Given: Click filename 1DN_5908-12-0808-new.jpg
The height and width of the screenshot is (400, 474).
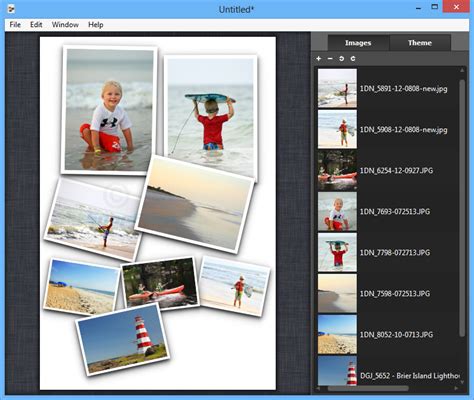Looking at the screenshot, I should 404,130.
